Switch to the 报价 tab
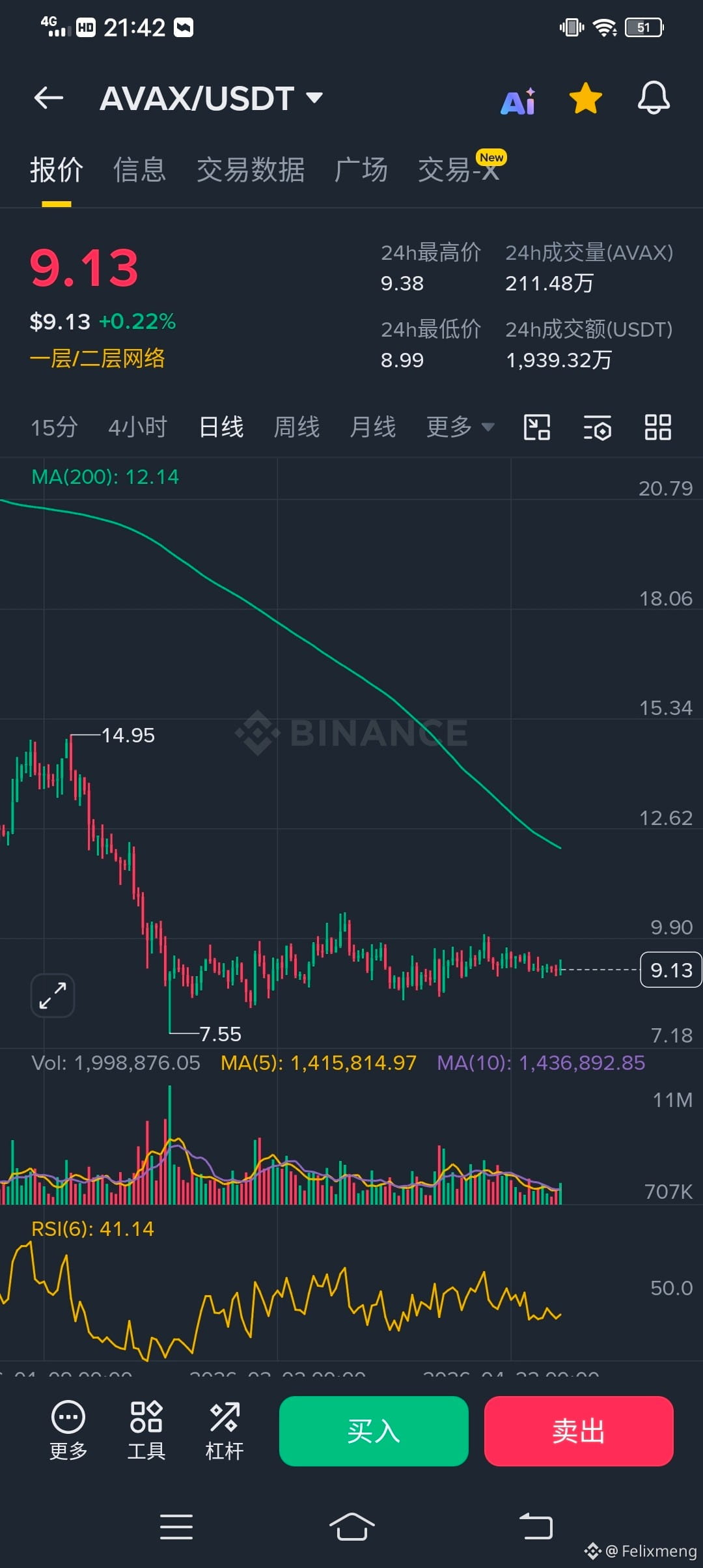Image resolution: width=703 pixels, height=1568 pixels. click(x=57, y=170)
